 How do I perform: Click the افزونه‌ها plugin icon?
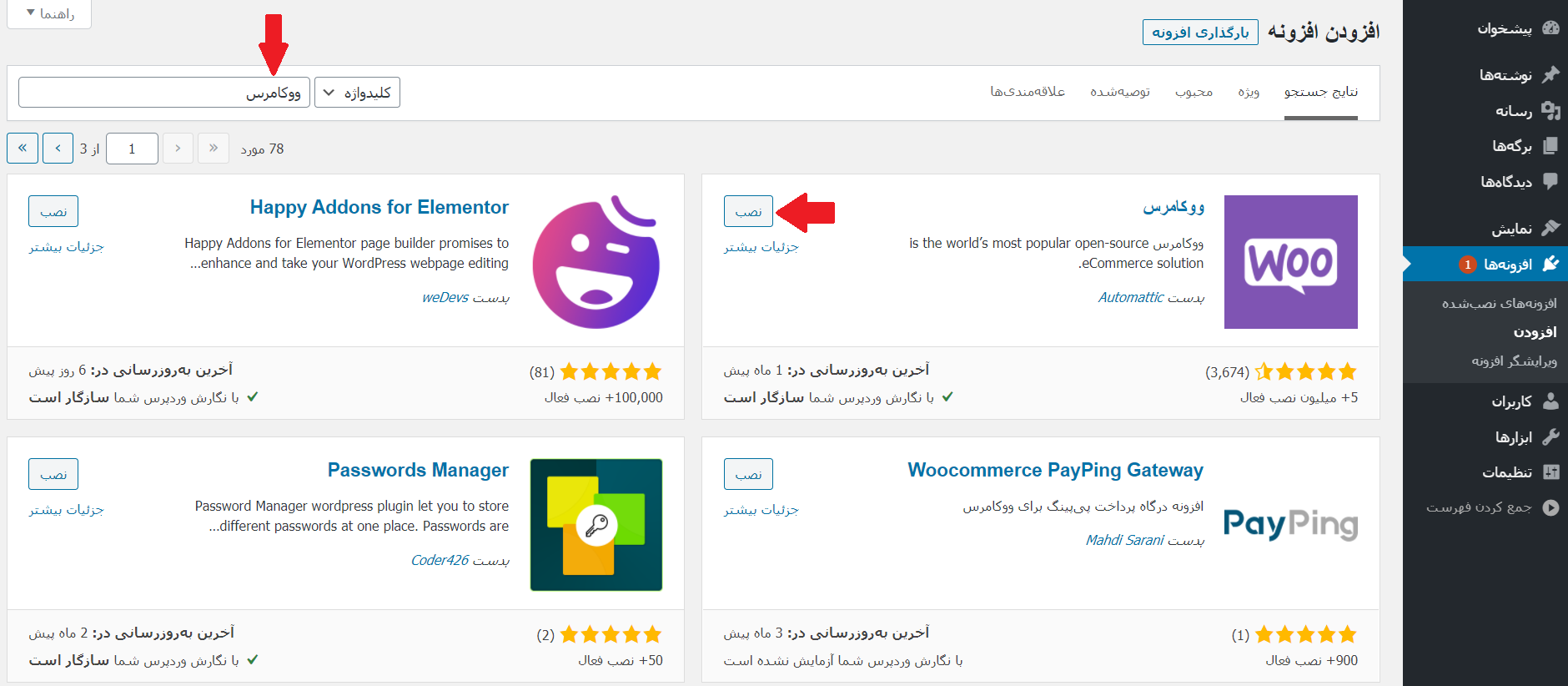point(1550,264)
